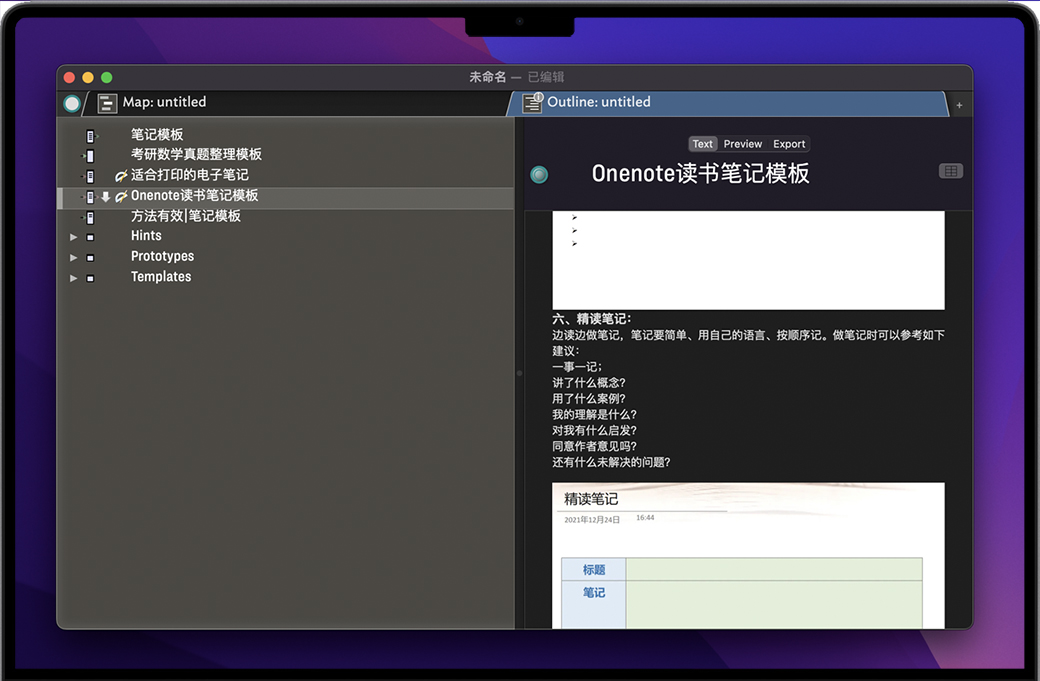The image size is (1040, 681).
Task: Click the note icon beside 方法有效|笔记模板
Action: coord(90,217)
